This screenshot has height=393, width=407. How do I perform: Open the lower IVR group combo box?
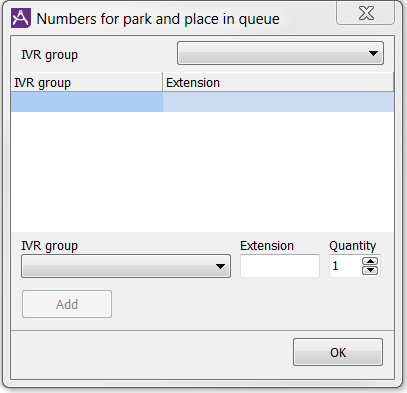[x=126, y=266]
